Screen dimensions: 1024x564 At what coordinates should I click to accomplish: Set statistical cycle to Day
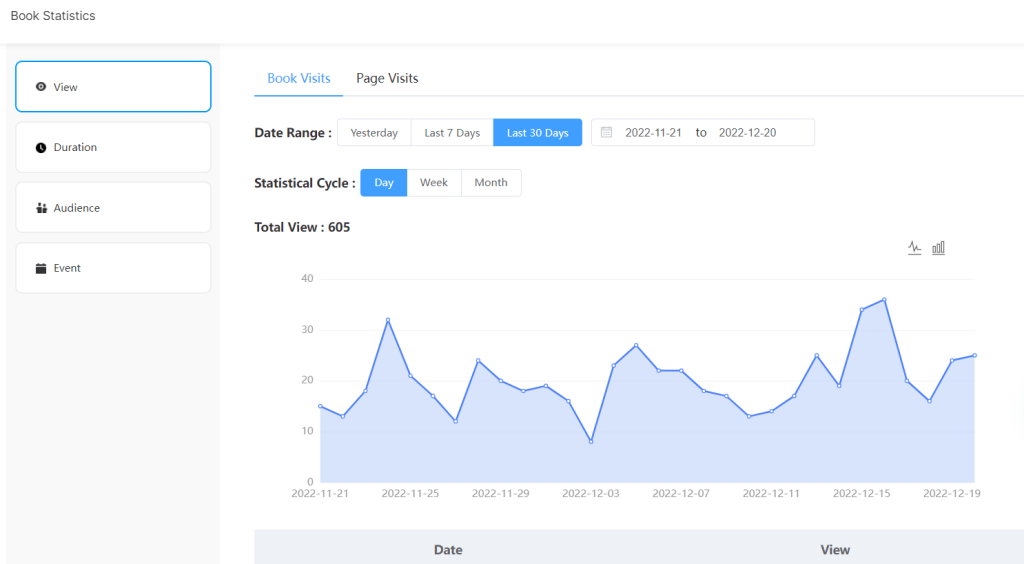click(x=384, y=183)
